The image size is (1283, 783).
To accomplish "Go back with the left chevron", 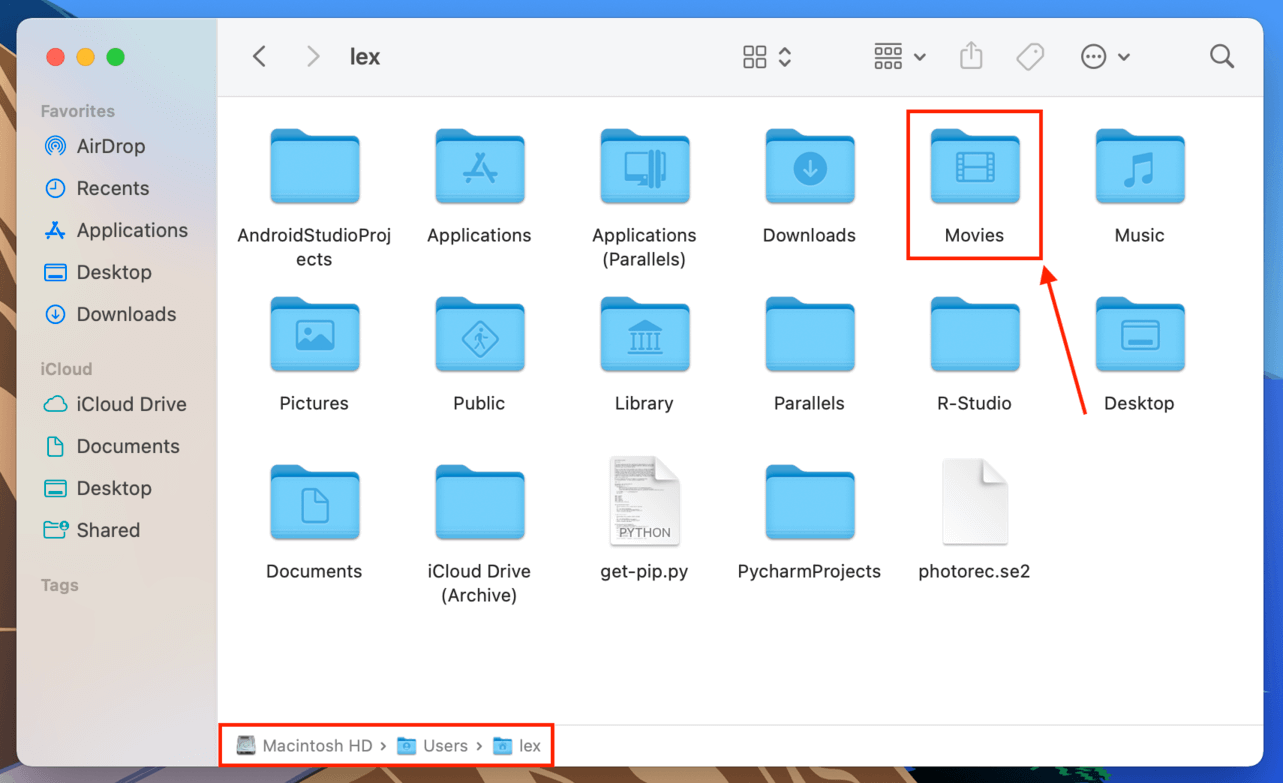I will click(260, 57).
